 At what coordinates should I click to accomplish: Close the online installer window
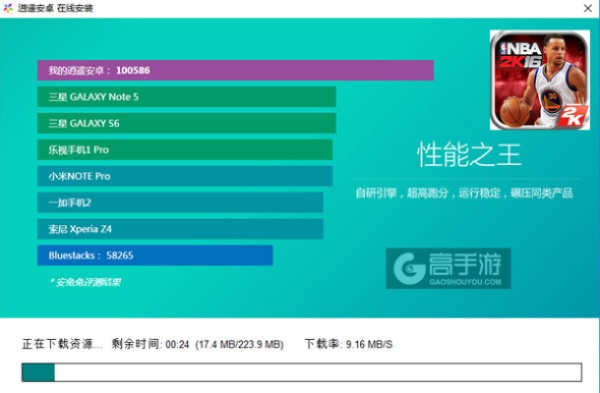588,8
